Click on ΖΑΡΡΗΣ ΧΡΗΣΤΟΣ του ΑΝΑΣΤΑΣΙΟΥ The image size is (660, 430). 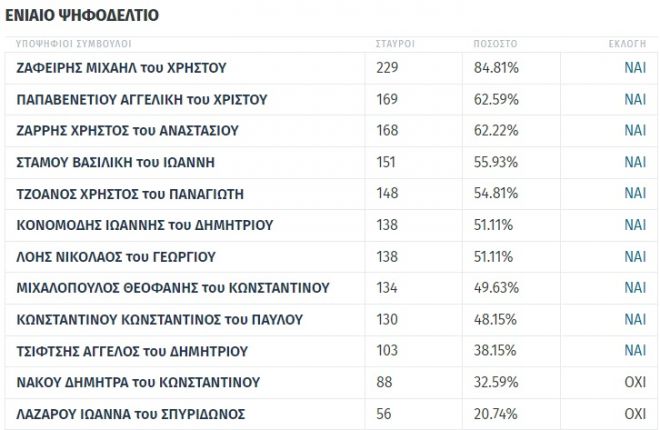(128, 131)
